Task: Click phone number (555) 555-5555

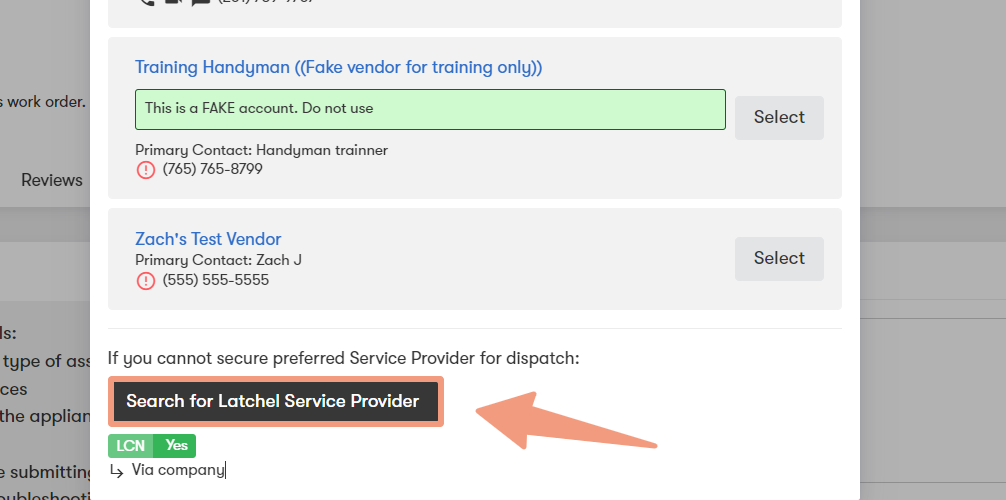Action: click(216, 280)
